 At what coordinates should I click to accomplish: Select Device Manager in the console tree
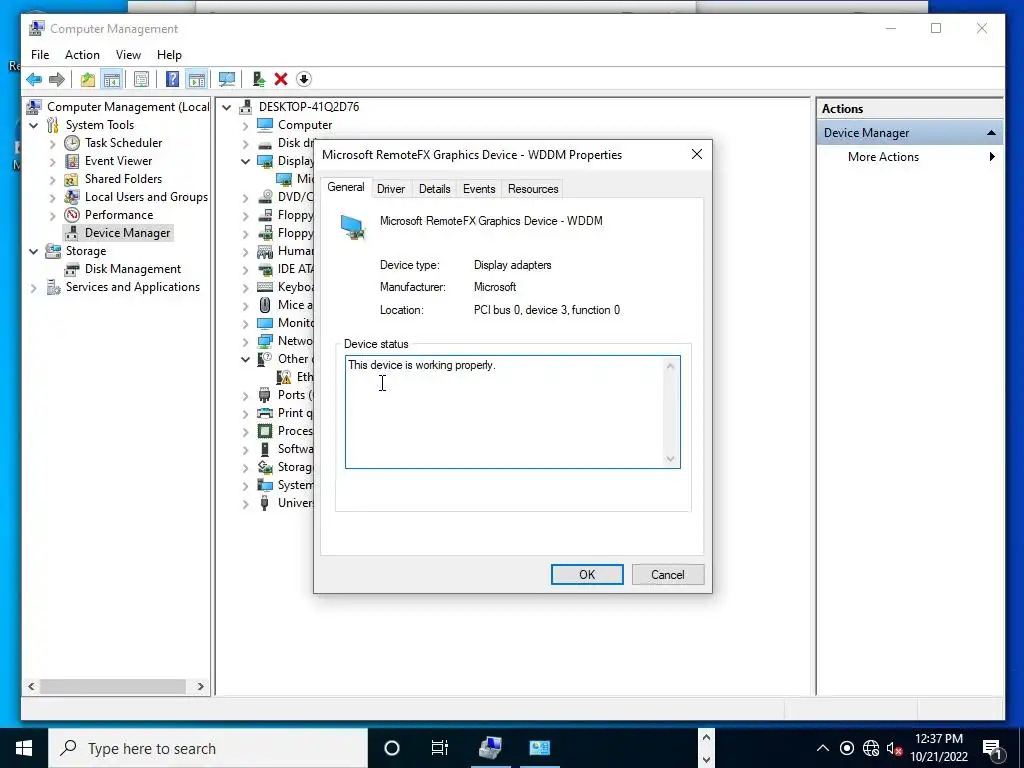coord(127,233)
